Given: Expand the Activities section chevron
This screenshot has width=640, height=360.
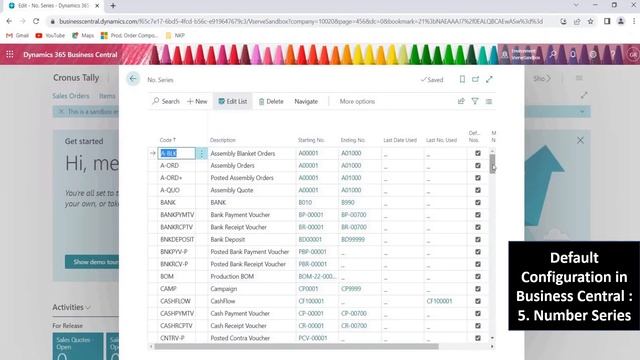Looking at the screenshot, I should pos(88,308).
